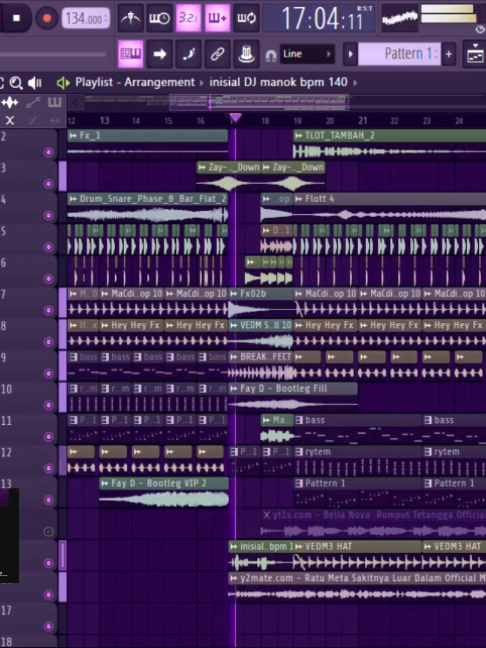486x648 pixels.
Task: Toggle wait for input before recording
Action: (159, 18)
